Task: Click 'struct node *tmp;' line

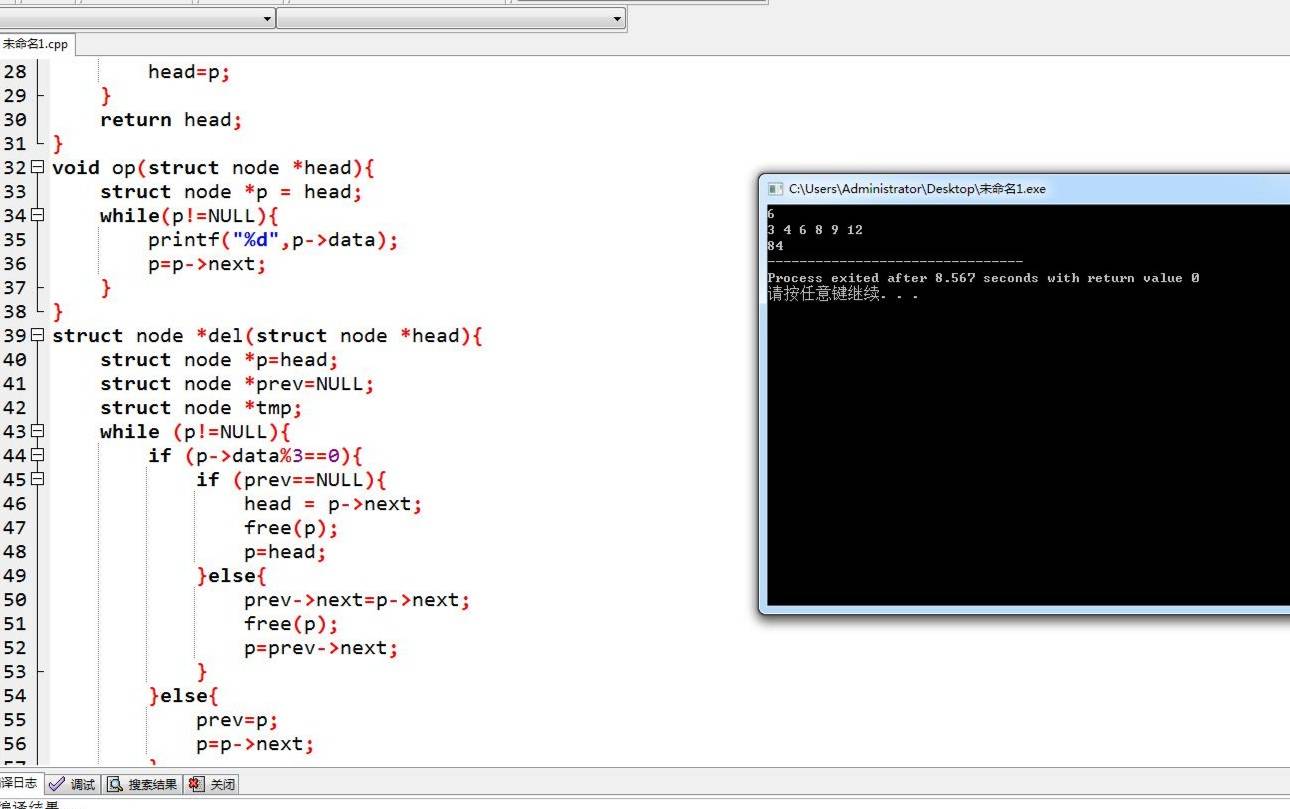Action: [x=201, y=407]
